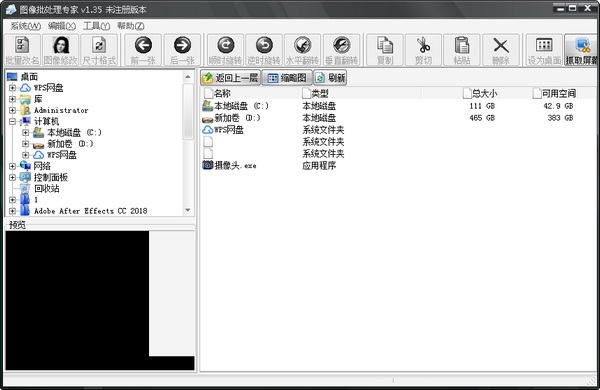Collapse the 计算机 tree node
This screenshot has height=390, width=600.
(12, 121)
